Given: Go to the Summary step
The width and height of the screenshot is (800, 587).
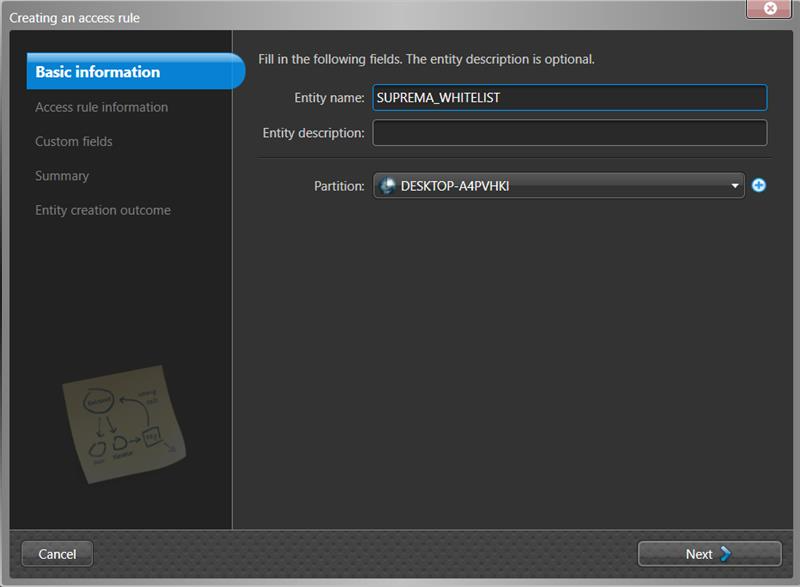Looking at the screenshot, I should coord(62,176).
